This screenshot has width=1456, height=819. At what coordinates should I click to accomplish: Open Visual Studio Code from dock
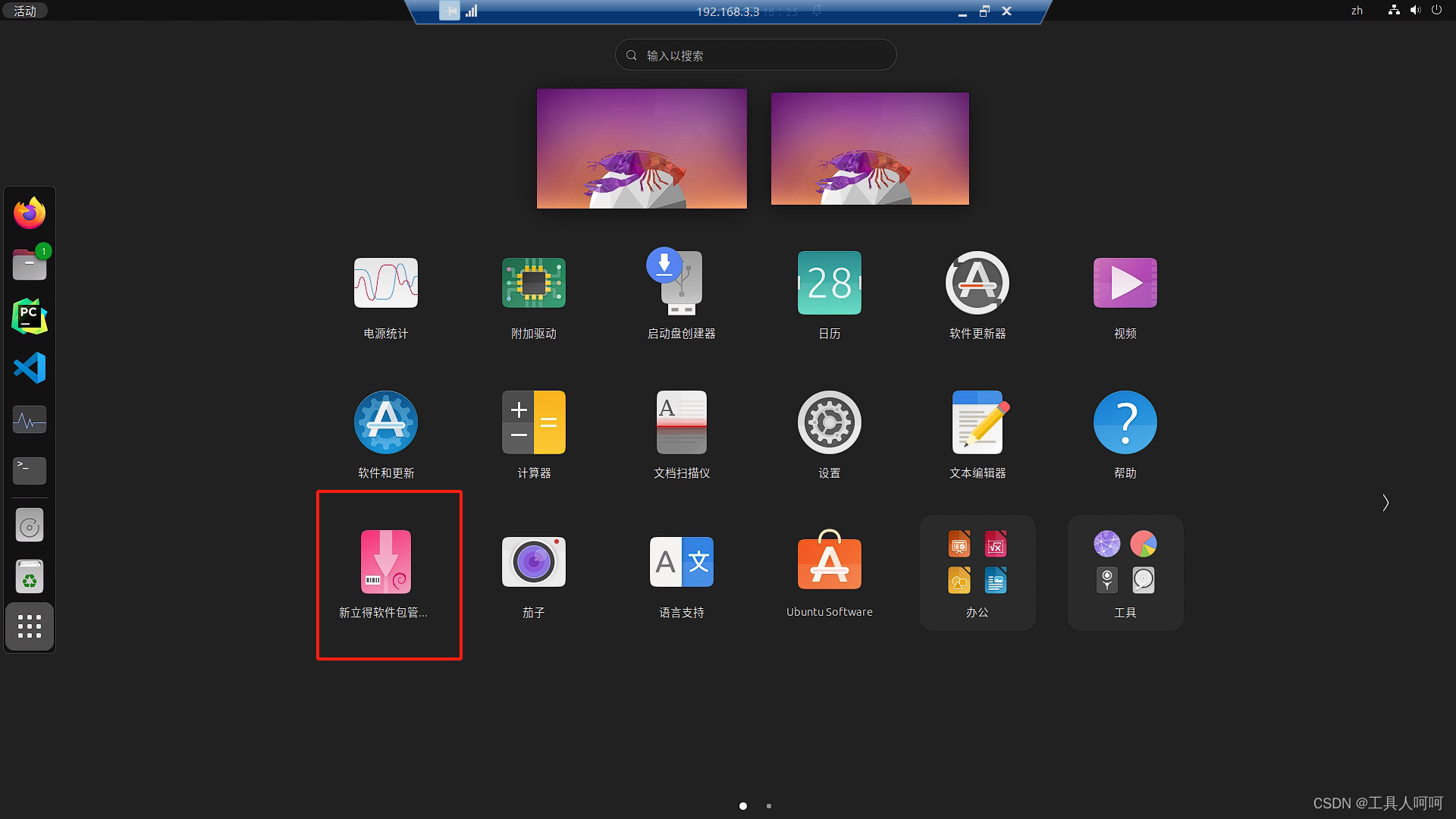(x=30, y=368)
